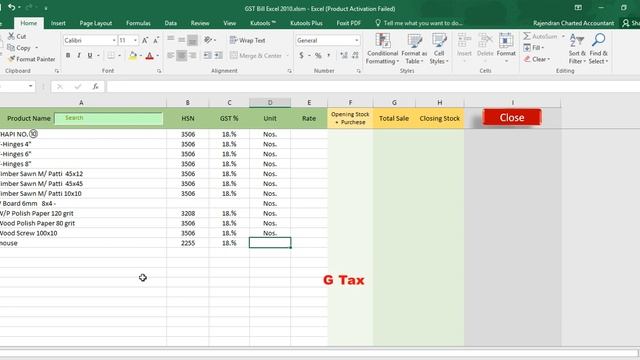Toggle Italic formatting

point(79,56)
